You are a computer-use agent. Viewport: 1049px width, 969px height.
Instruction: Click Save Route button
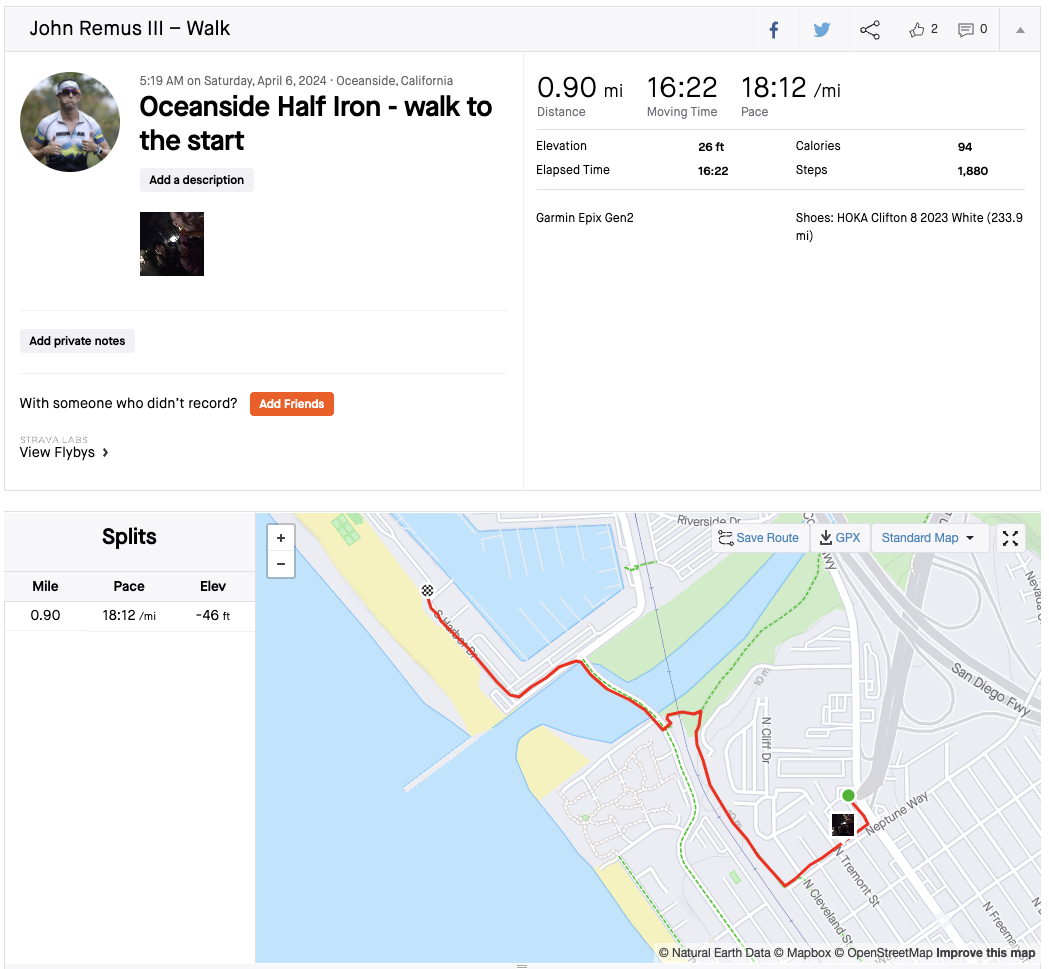tap(758, 538)
